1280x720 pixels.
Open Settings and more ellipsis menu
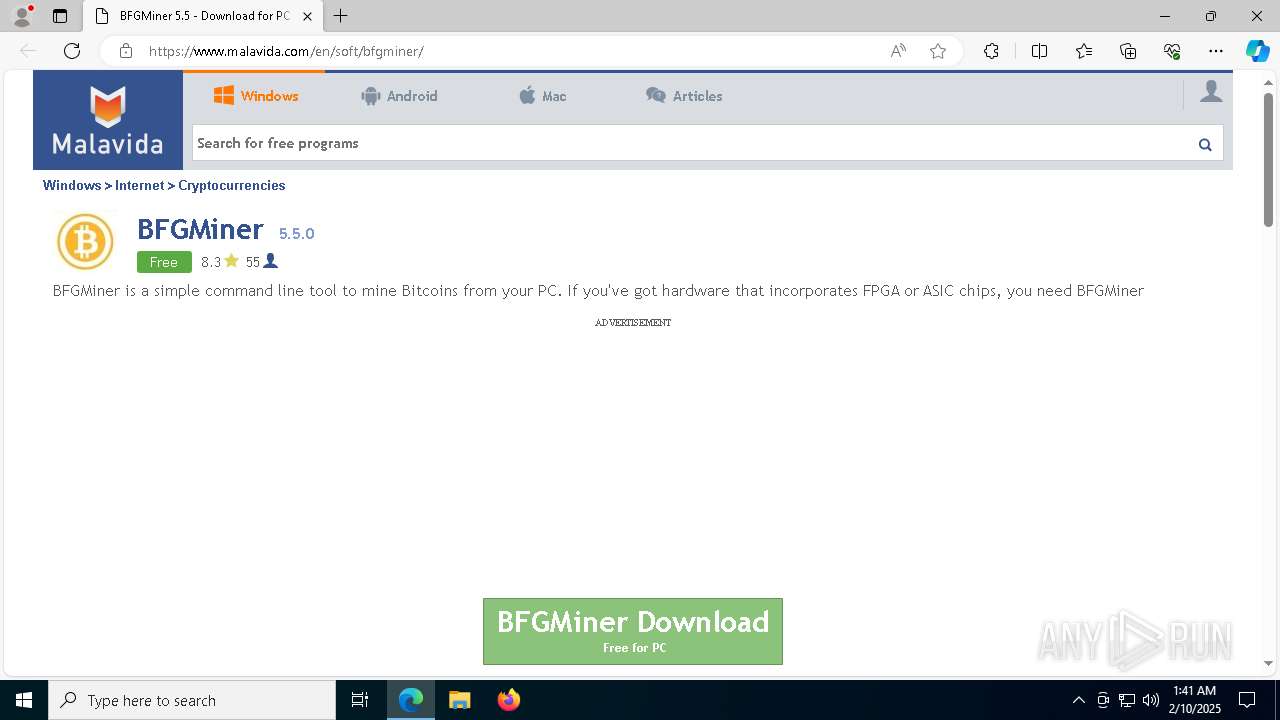(1216, 51)
